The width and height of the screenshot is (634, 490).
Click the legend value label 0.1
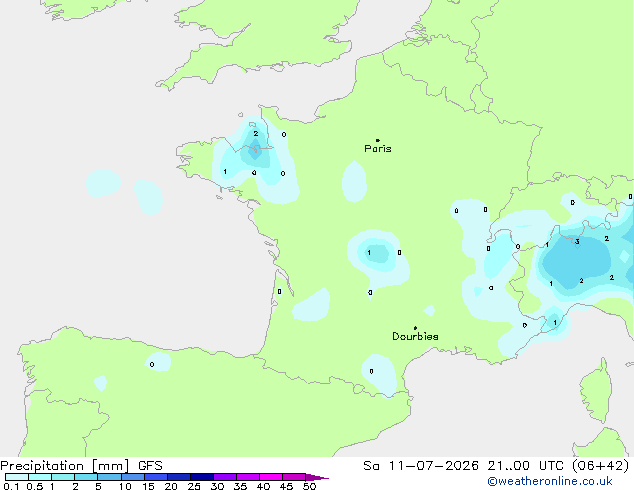11,486
